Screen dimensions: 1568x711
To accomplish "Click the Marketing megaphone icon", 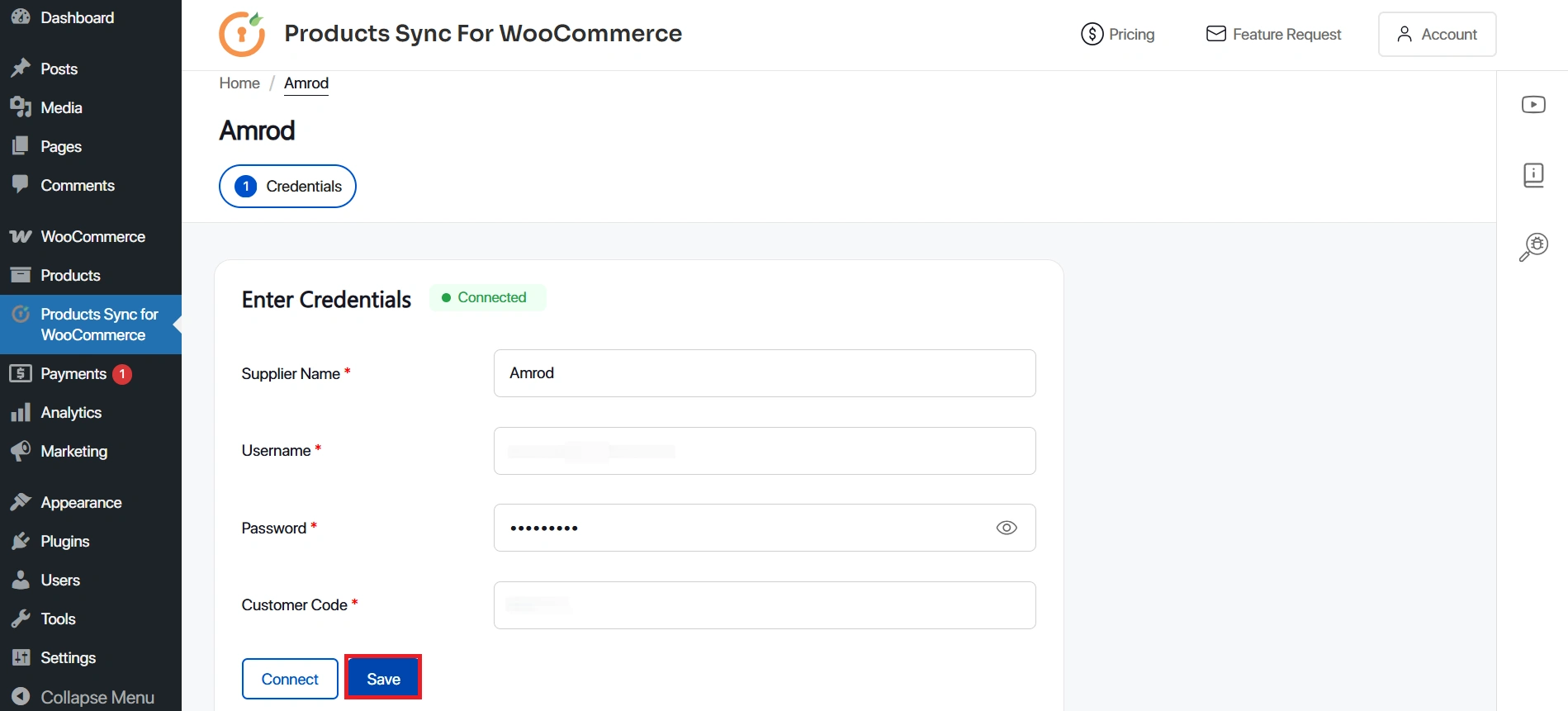I will (x=21, y=451).
